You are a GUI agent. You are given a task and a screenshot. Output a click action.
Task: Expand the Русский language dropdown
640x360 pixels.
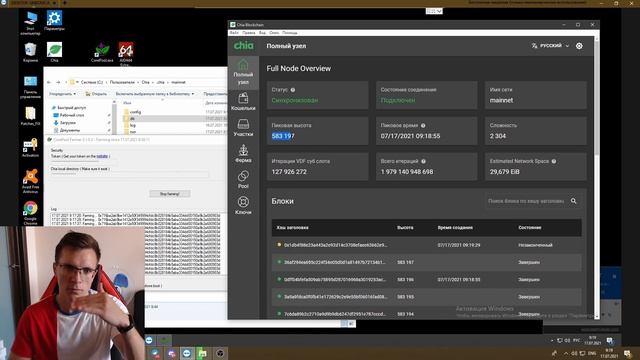[551, 46]
